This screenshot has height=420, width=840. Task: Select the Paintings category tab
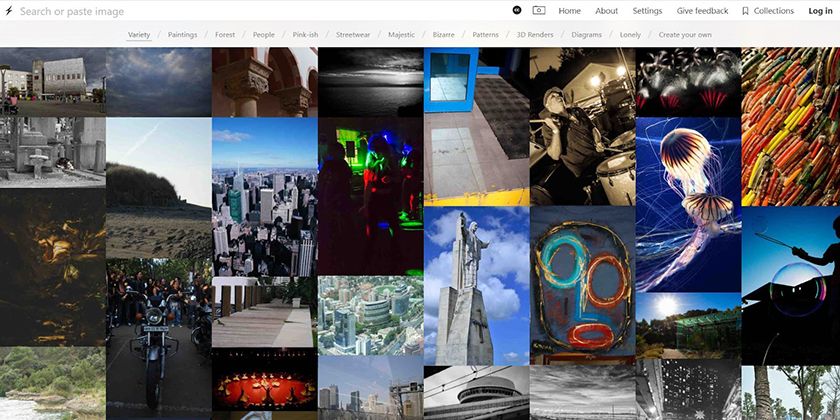tap(182, 34)
